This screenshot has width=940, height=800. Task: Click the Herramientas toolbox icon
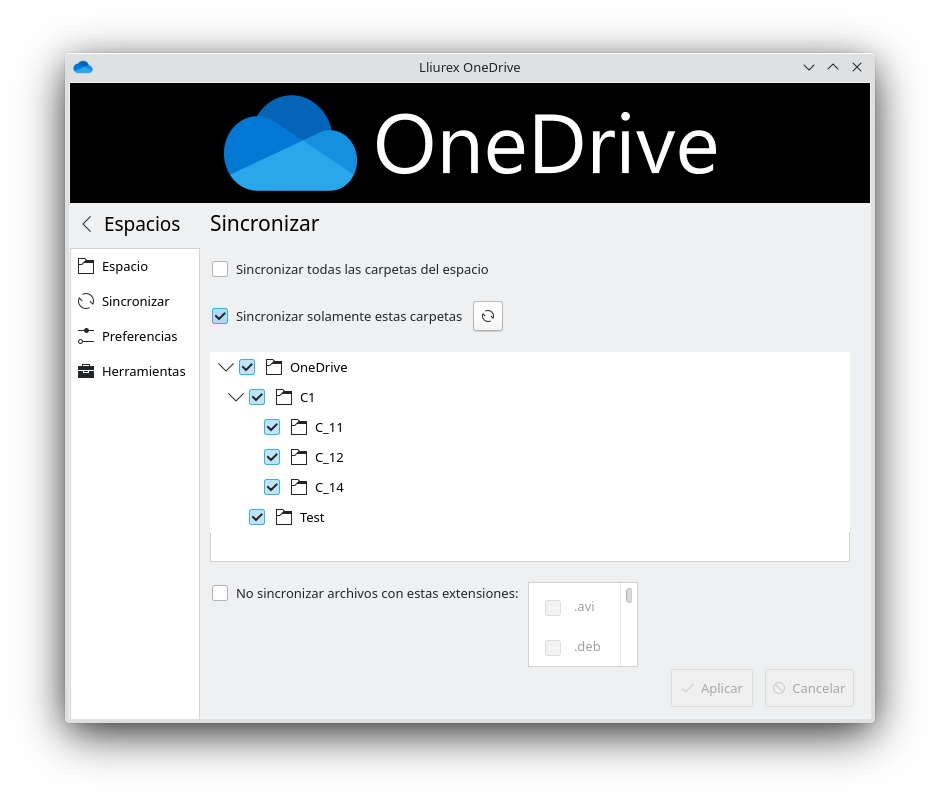86,371
